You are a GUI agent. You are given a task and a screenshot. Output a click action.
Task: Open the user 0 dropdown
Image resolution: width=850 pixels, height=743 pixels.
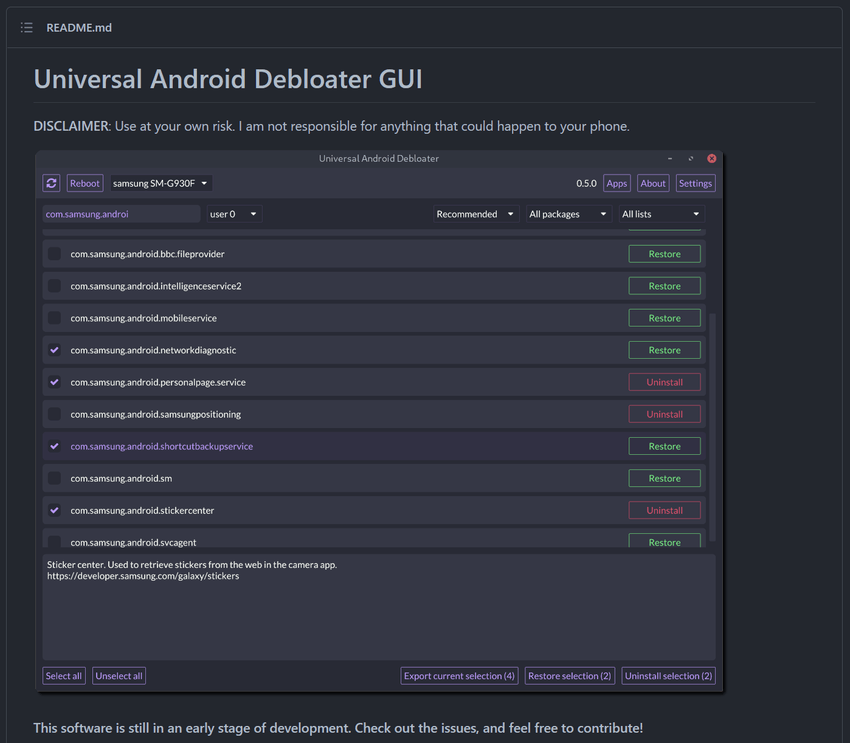point(234,214)
